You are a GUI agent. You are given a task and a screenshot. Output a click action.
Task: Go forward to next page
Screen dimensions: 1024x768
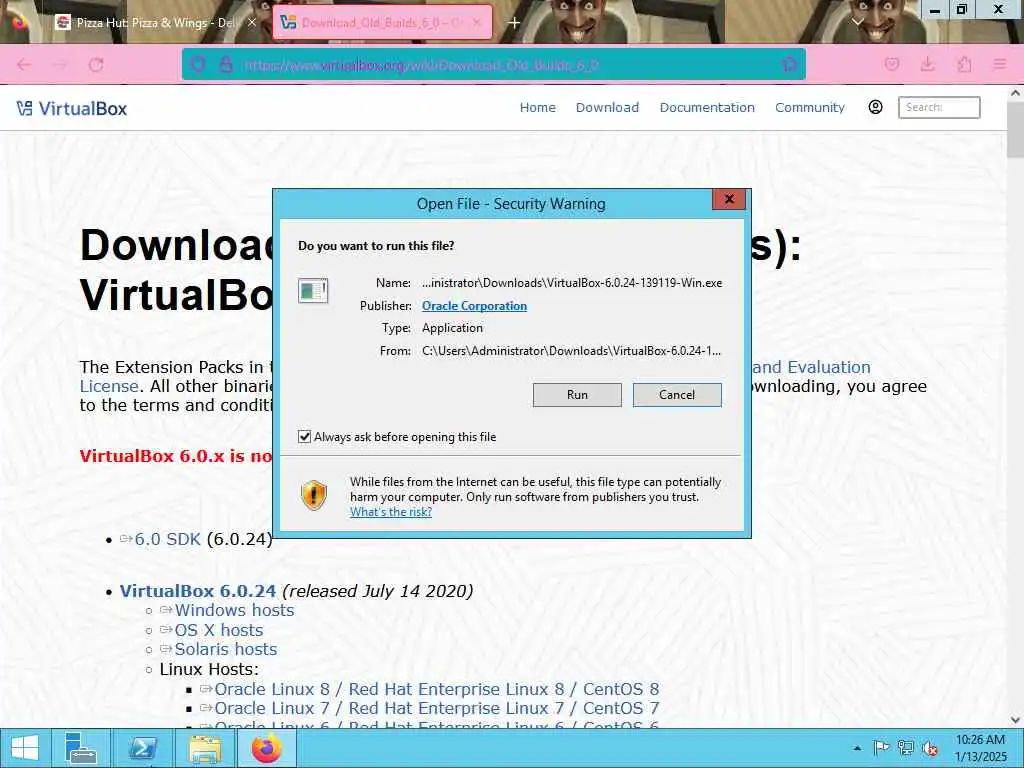point(60,64)
